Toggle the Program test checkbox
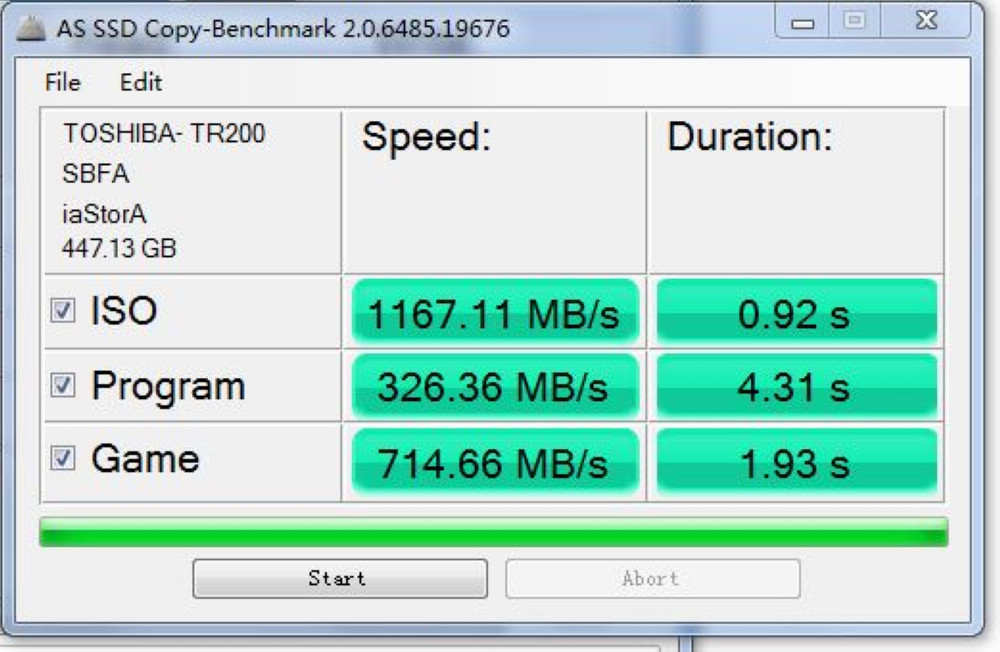 tap(62, 385)
